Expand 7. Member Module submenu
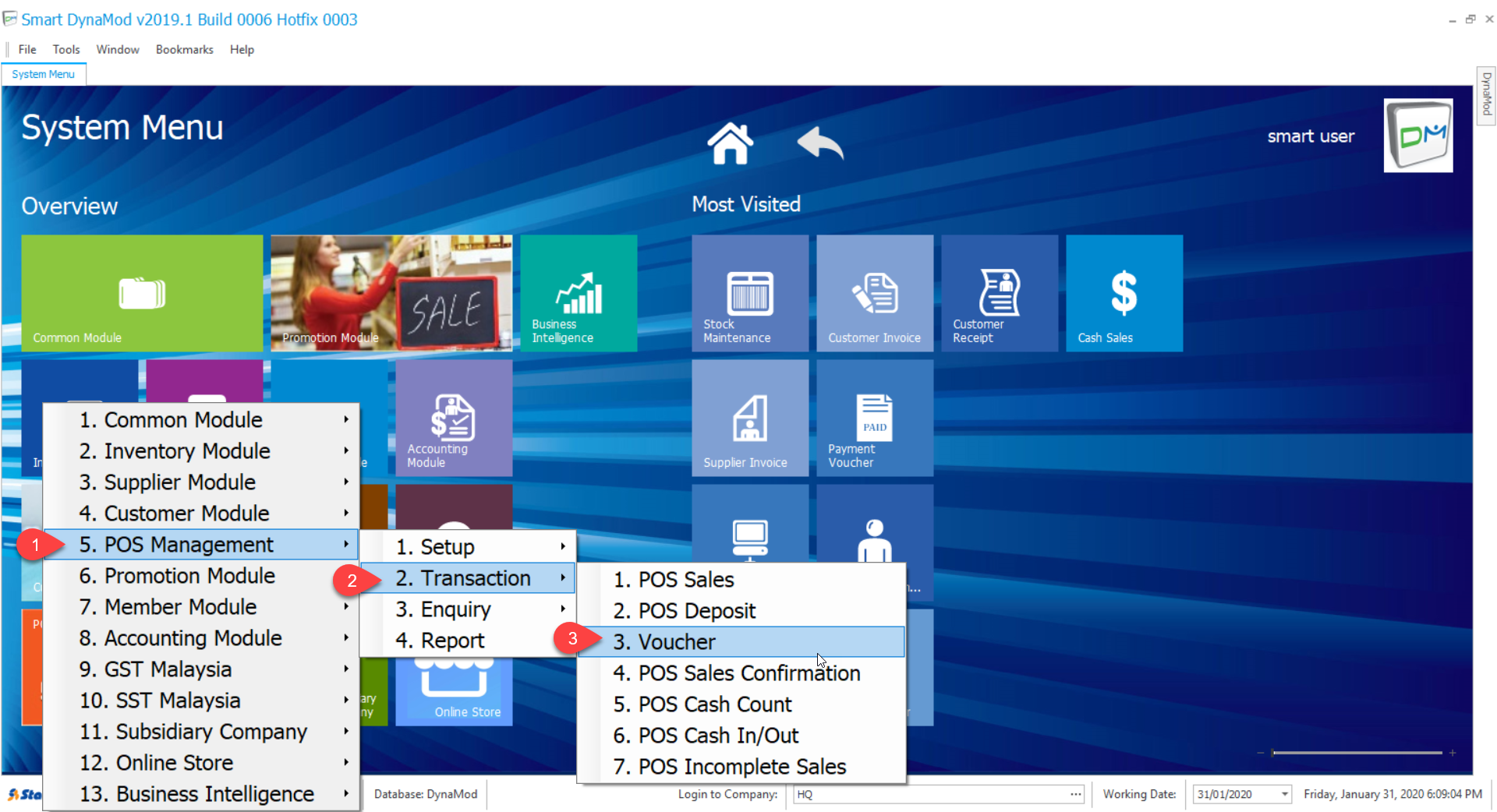The image size is (1497, 812). click(201, 606)
